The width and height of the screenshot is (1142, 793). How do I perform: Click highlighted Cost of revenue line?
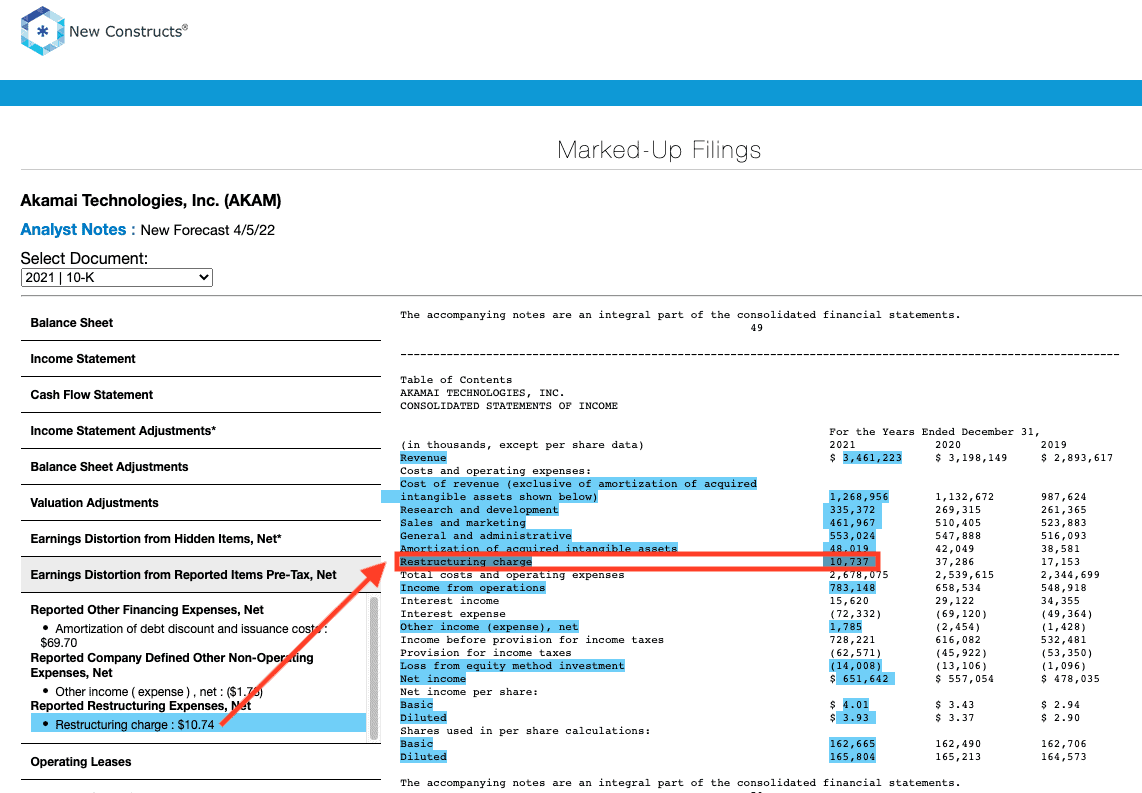pyautogui.click(x=578, y=490)
